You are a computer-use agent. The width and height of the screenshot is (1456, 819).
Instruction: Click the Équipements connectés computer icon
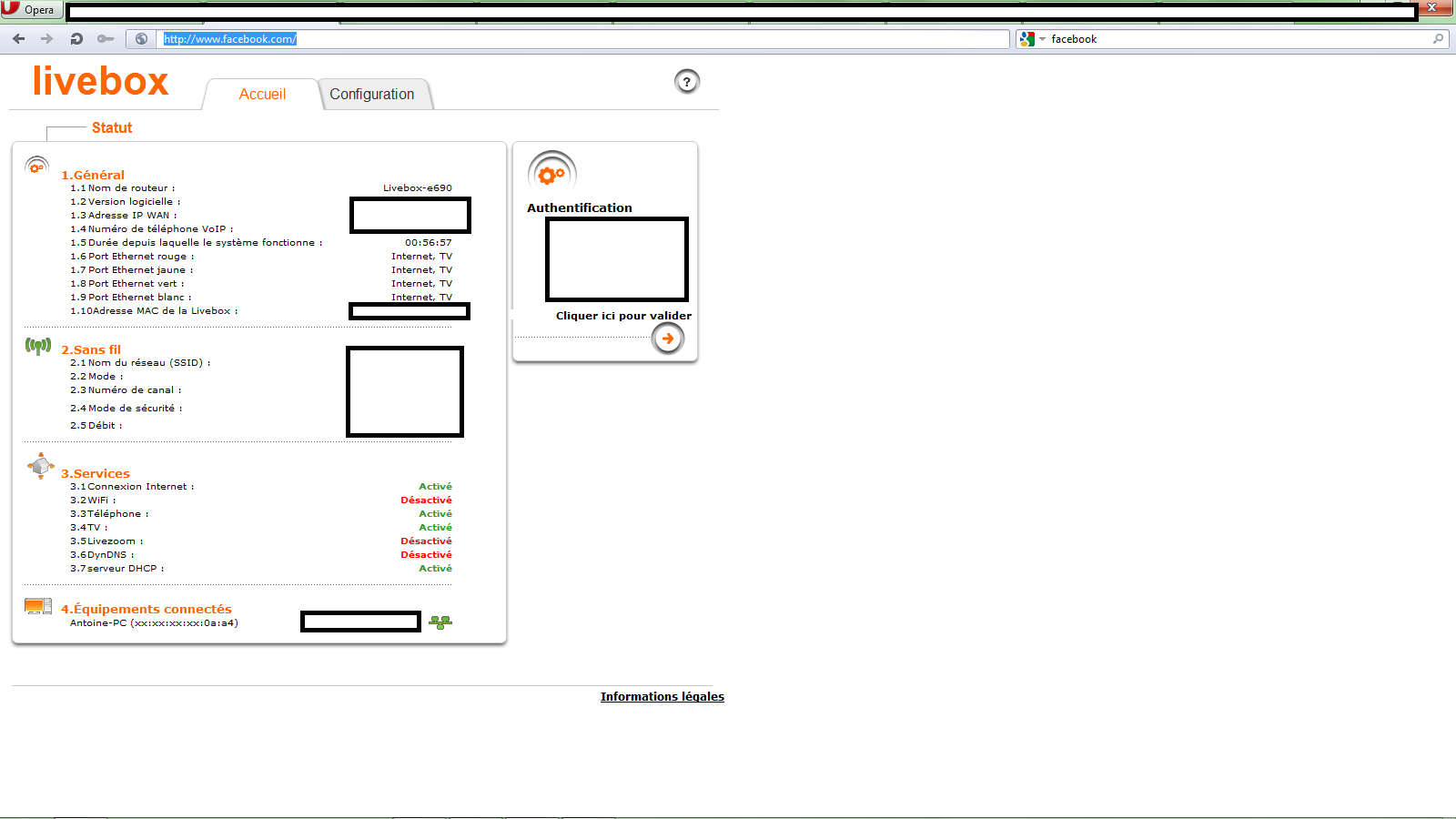point(38,607)
